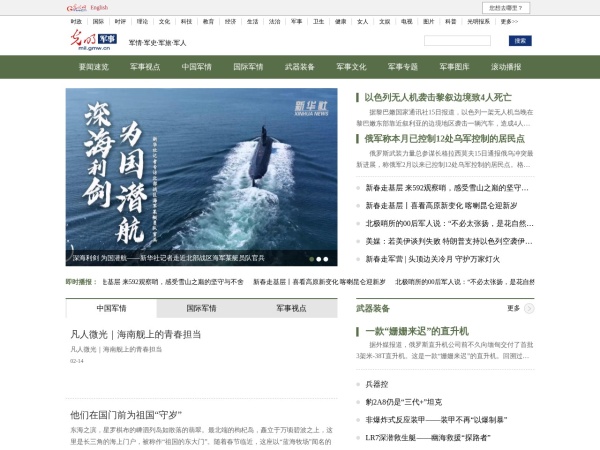Select the 中国军情 content tab

click(111, 308)
